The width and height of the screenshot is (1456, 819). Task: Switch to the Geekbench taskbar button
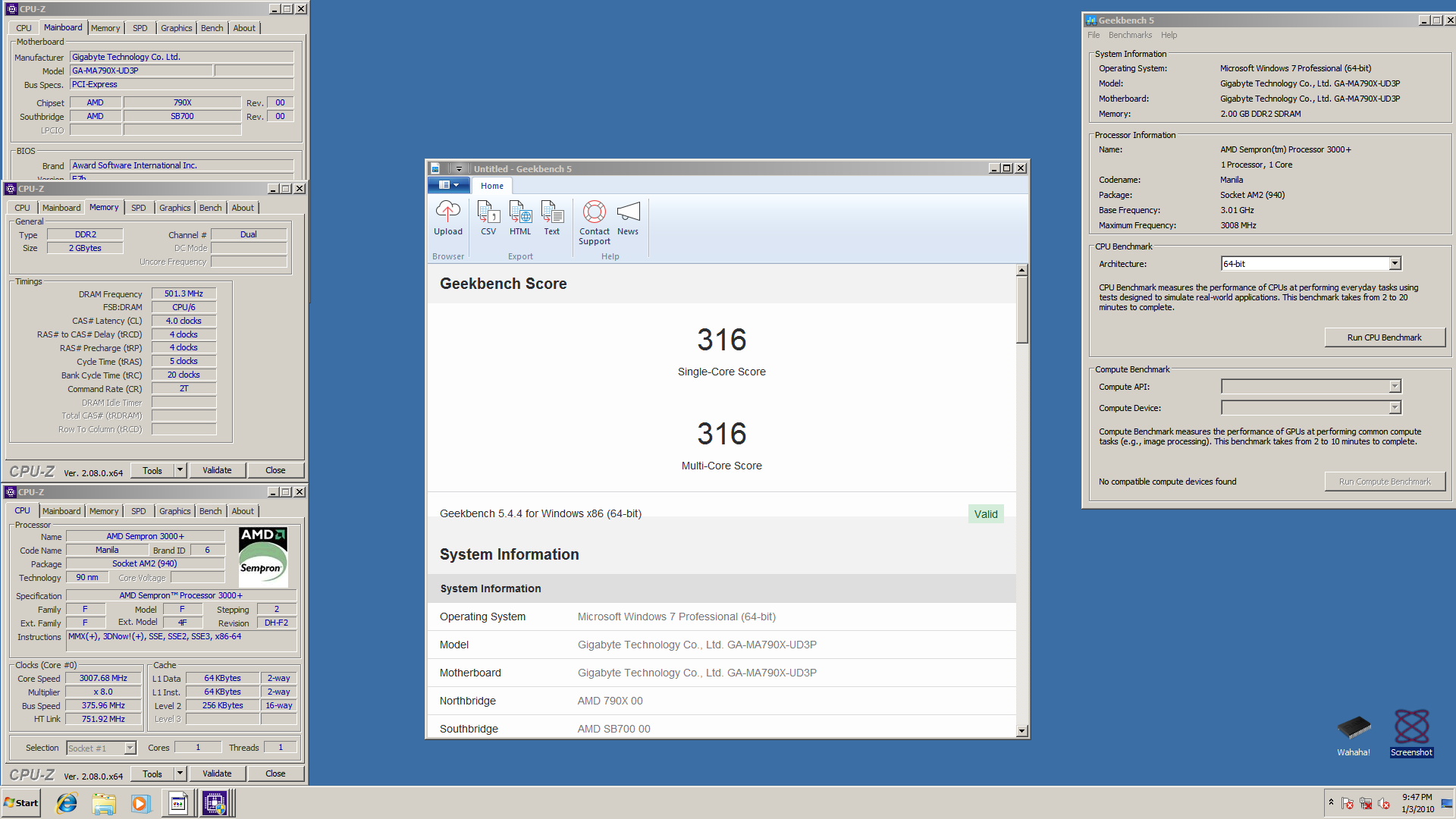pyautogui.click(x=178, y=803)
